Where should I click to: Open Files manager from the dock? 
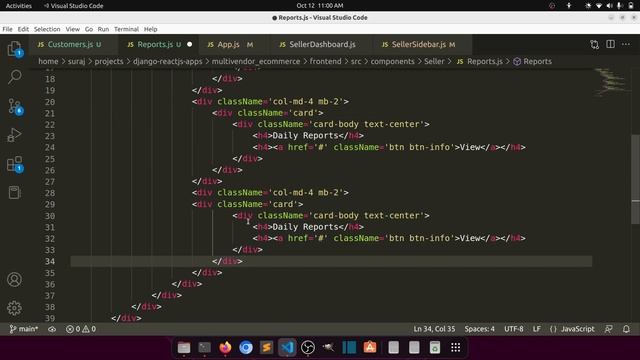tap(184, 347)
